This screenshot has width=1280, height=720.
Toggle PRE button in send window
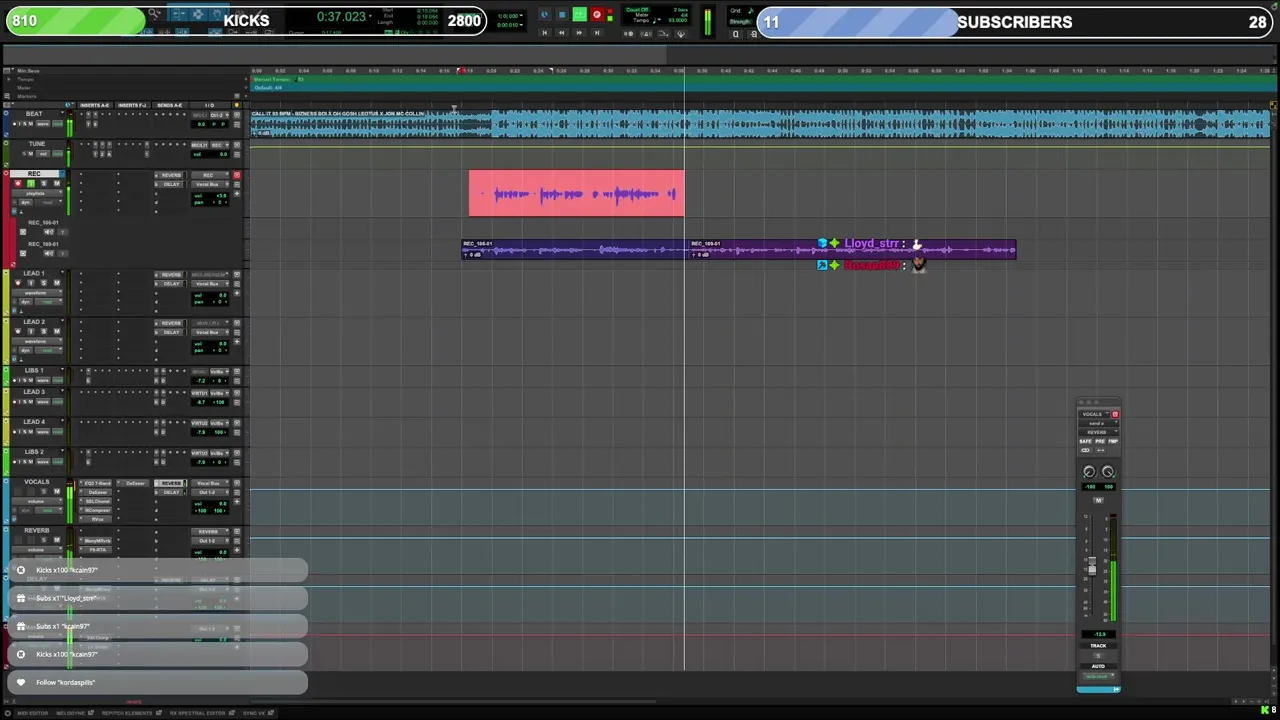(x=1100, y=441)
